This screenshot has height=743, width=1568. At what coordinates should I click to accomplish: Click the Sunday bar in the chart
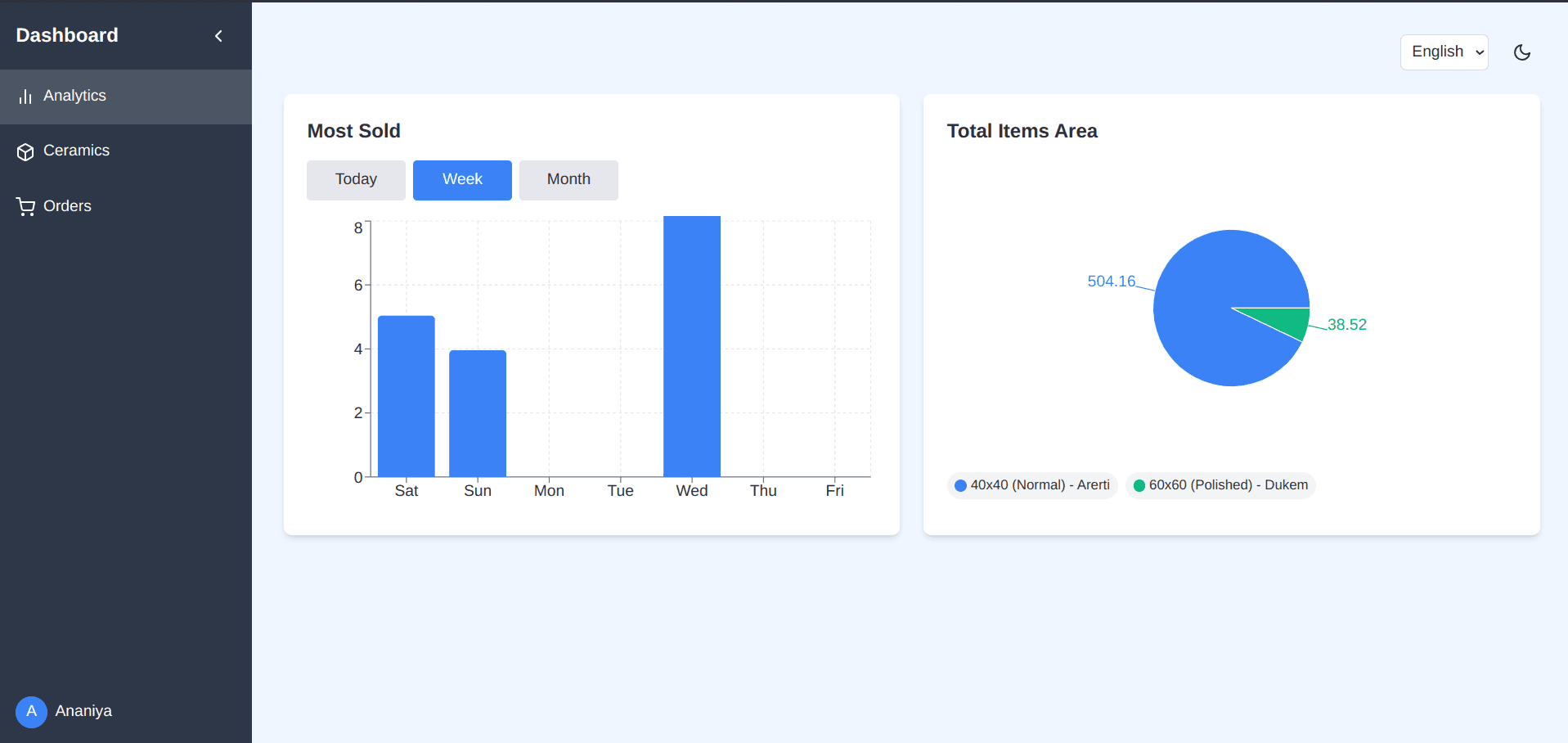(478, 413)
